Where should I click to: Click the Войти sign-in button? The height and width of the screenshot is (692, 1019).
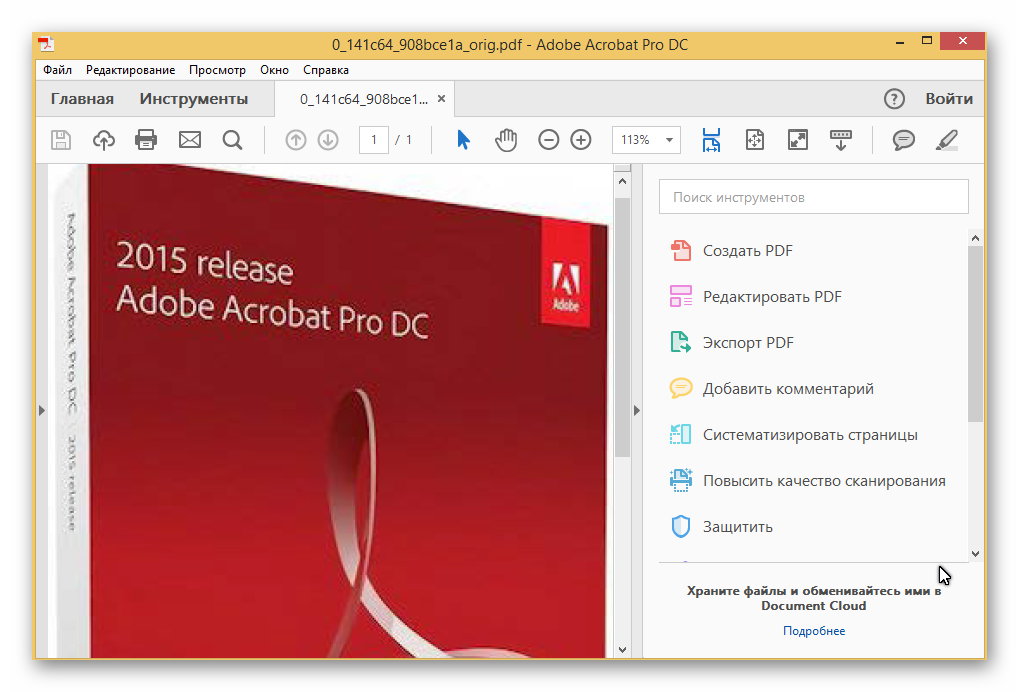pyautogui.click(x=948, y=99)
